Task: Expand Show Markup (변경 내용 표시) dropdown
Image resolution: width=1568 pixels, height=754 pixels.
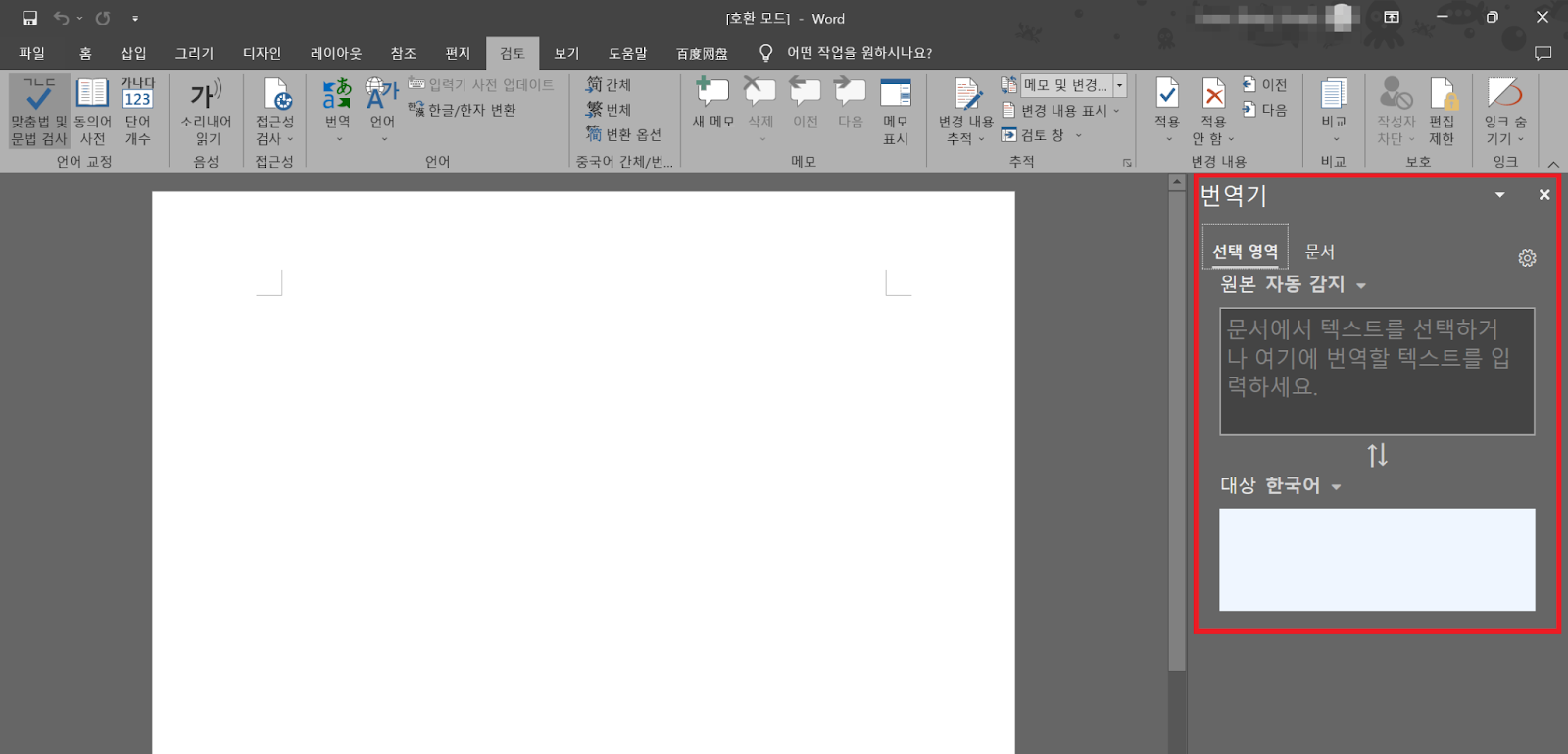Action: pyautogui.click(x=1059, y=111)
